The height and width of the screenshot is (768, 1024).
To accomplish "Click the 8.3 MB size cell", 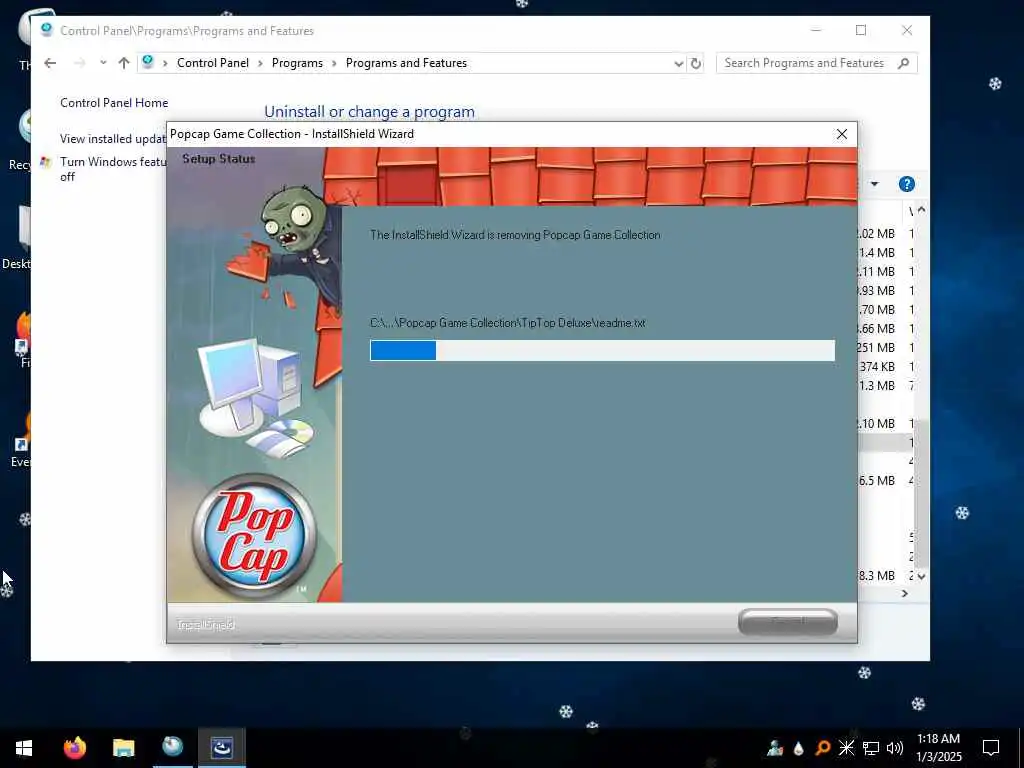I will pos(876,575).
